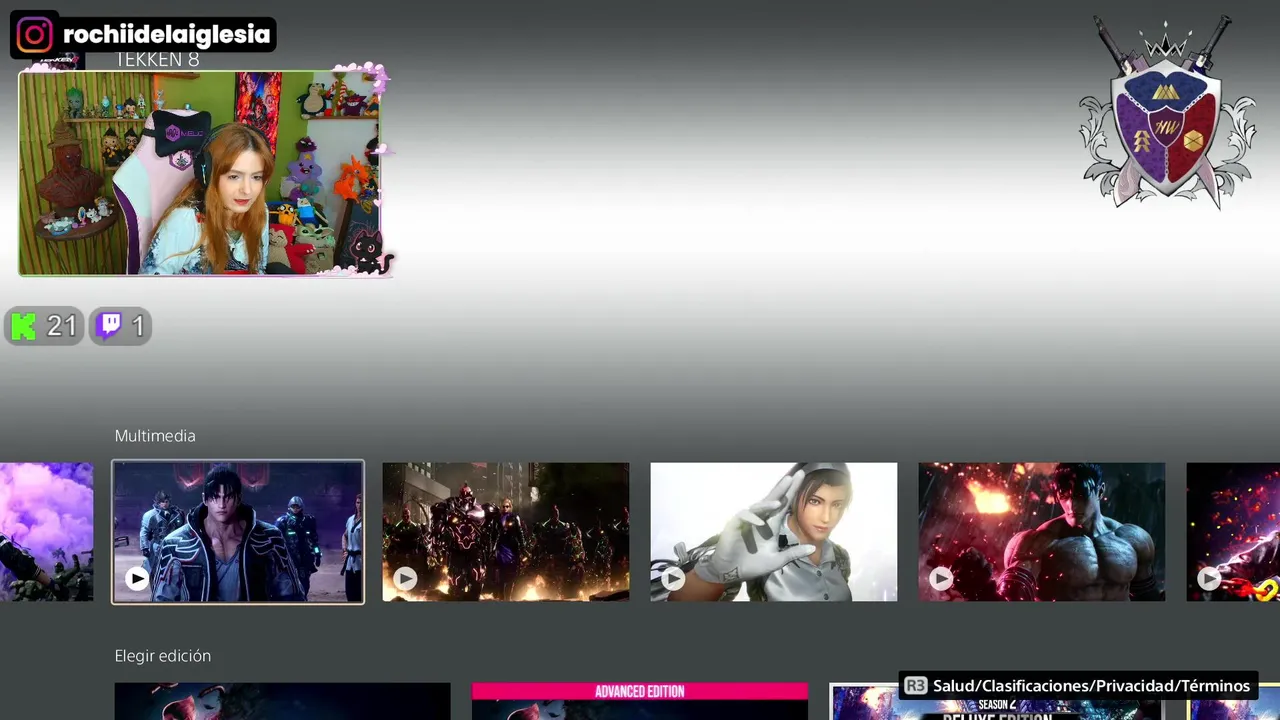Click the Kick viewer count badge

(44, 326)
